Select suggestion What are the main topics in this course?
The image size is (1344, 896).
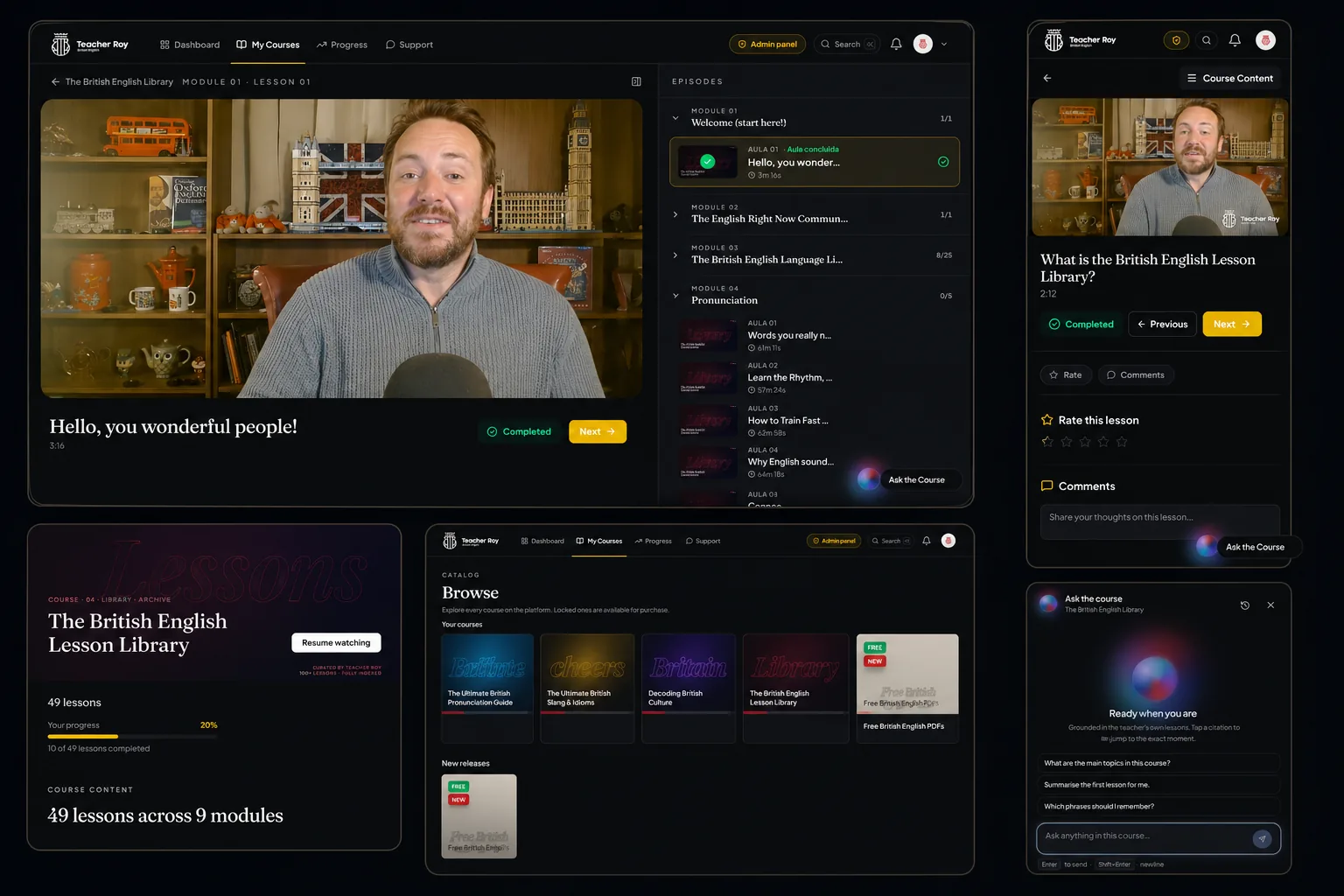[1158, 763]
